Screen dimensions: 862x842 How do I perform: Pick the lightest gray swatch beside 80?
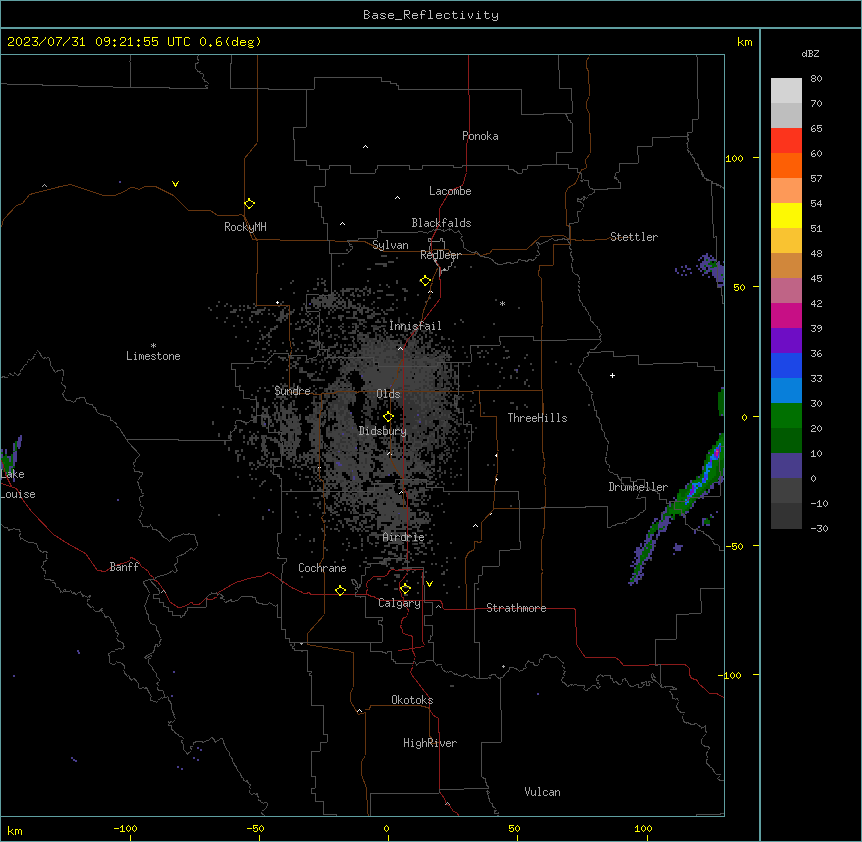786,90
